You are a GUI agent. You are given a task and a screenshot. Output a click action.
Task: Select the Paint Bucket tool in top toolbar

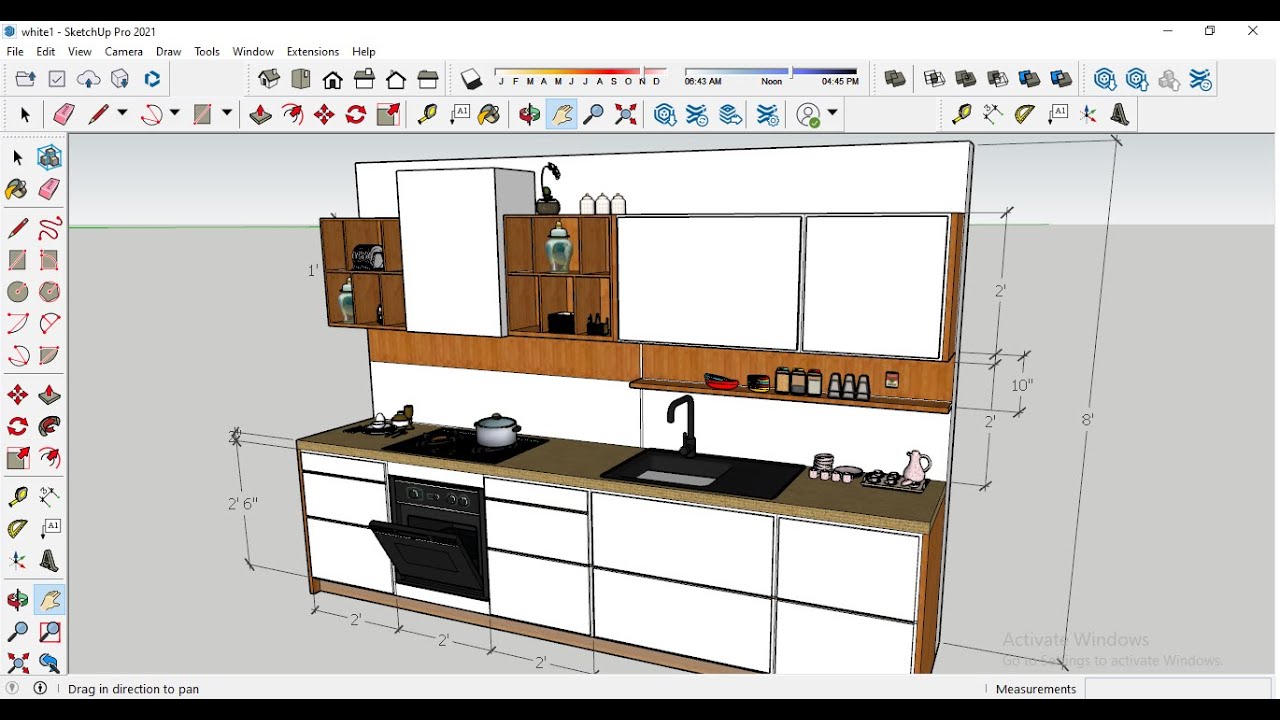pyautogui.click(x=489, y=115)
